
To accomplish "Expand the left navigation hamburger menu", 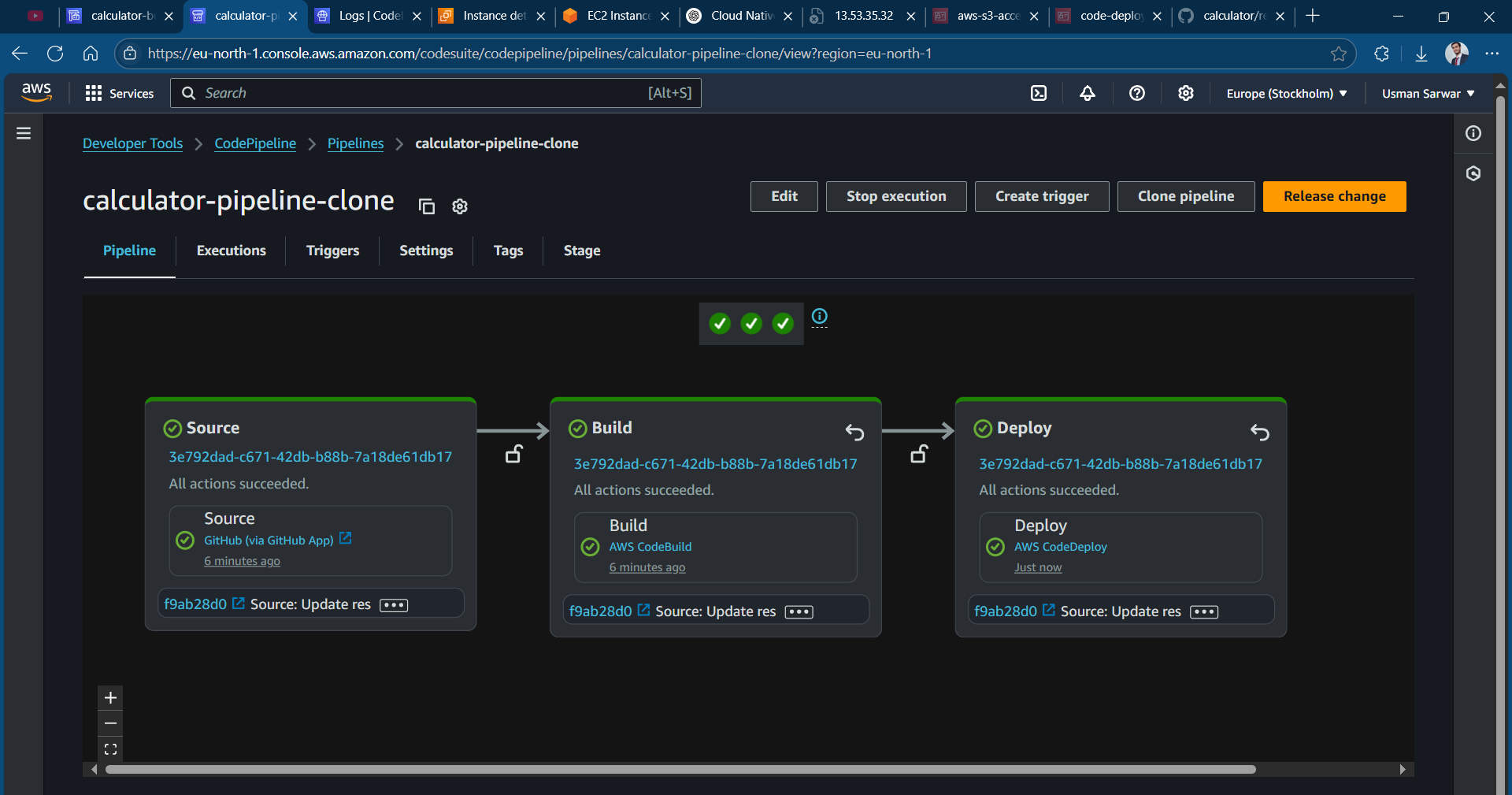I will pos(24,133).
